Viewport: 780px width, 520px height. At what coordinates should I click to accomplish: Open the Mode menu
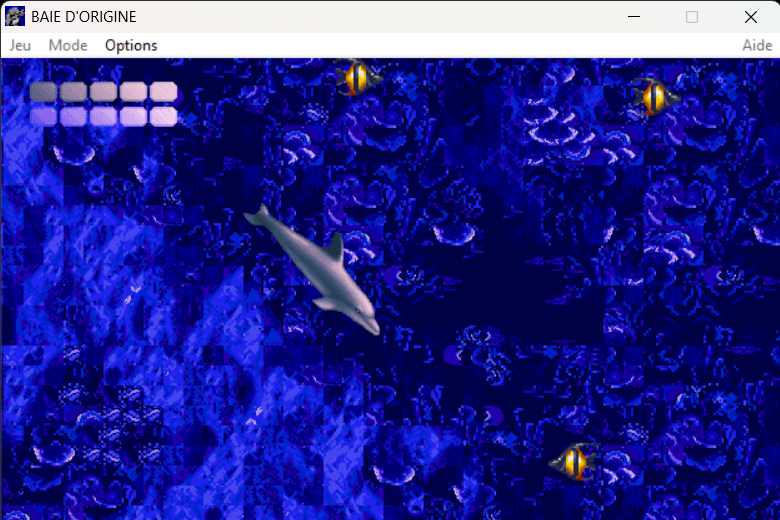[x=68, y=45]
